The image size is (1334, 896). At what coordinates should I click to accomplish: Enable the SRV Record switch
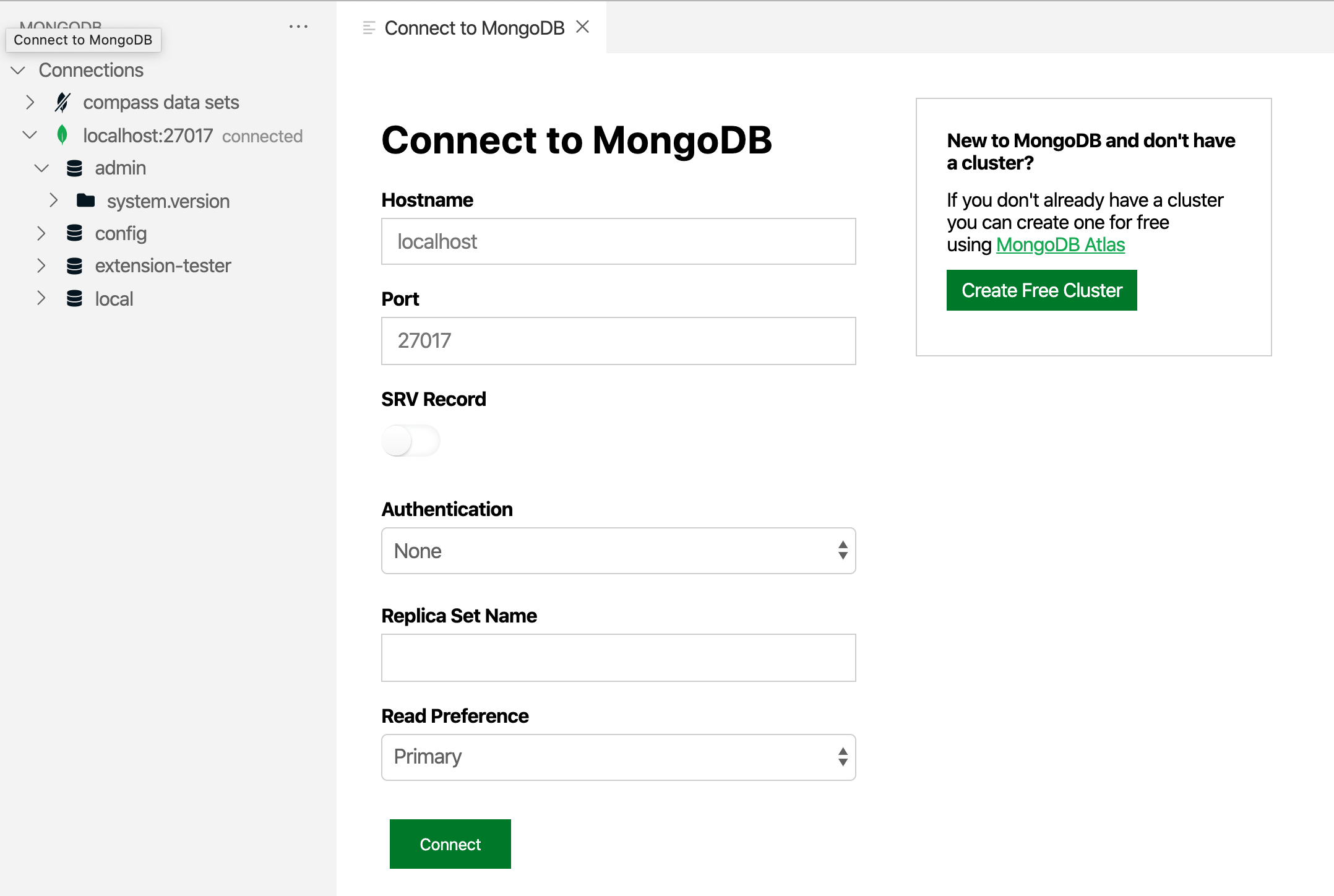(x=410, y=441)
